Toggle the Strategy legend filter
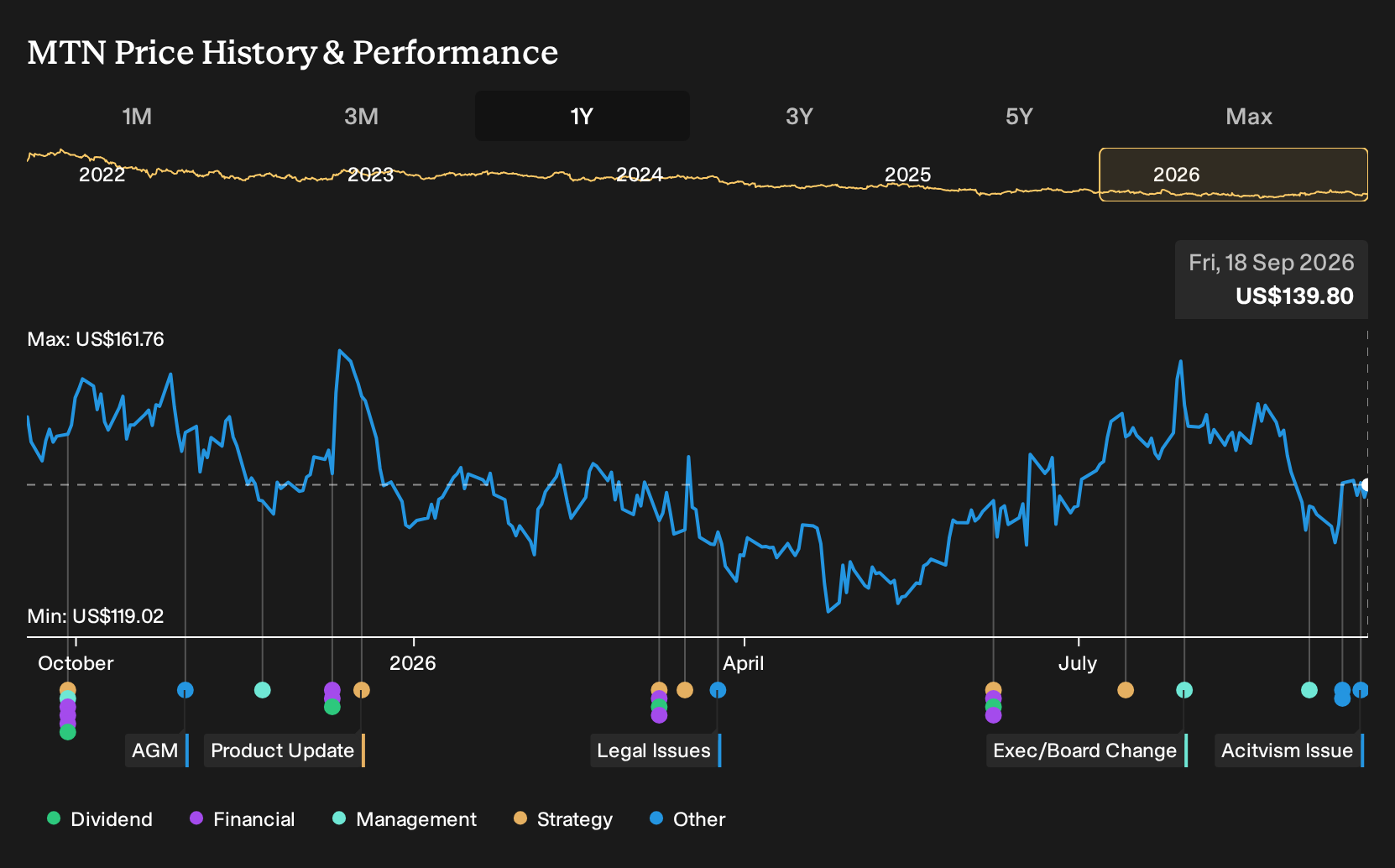Image resolution: width=1395 pixels, height=868 pixels. [563, 819]
